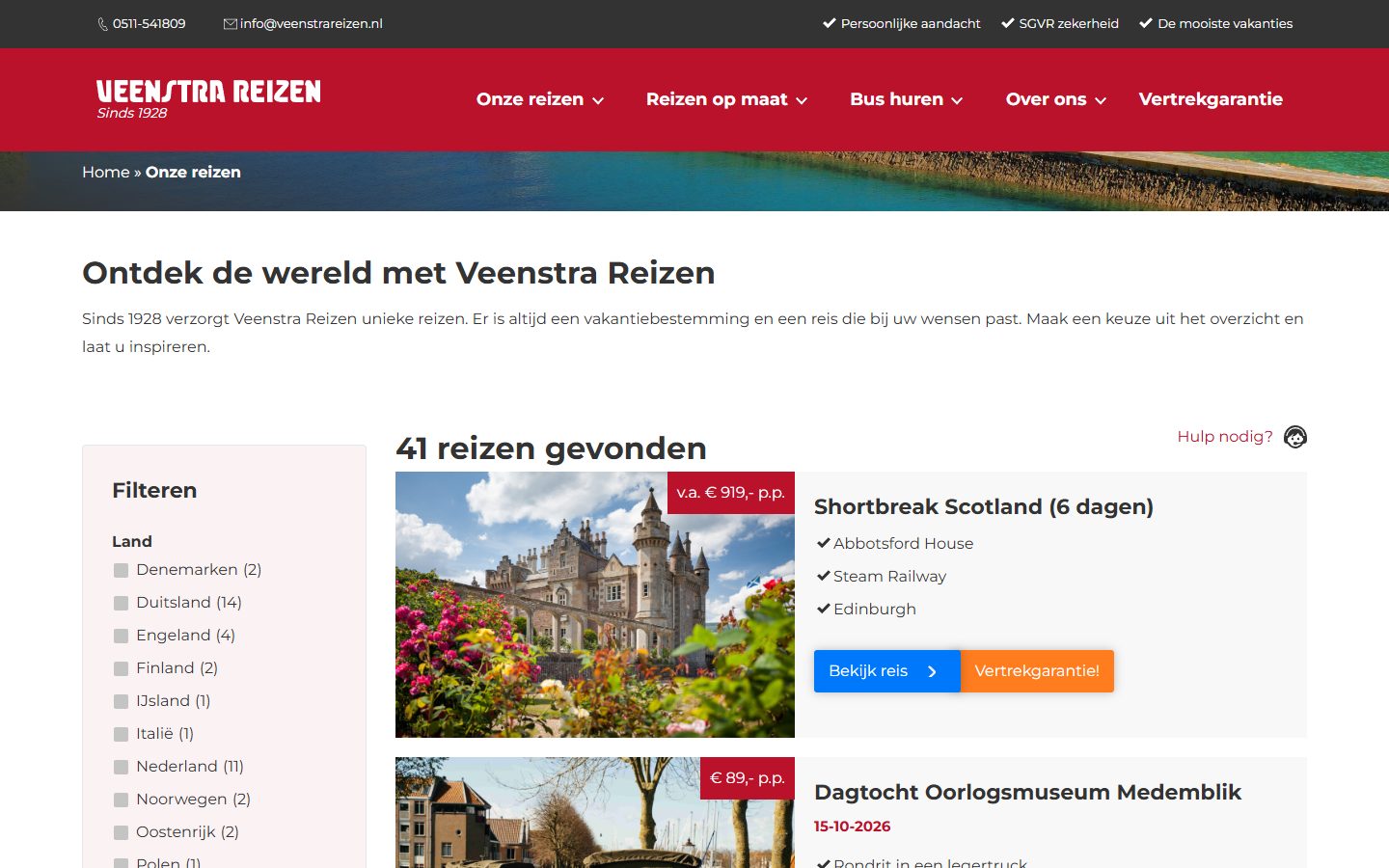The image size is (1389, 868).
Task: Click the 'v.a. € 919,- p.p.' price tag
Action: point(731,493)
